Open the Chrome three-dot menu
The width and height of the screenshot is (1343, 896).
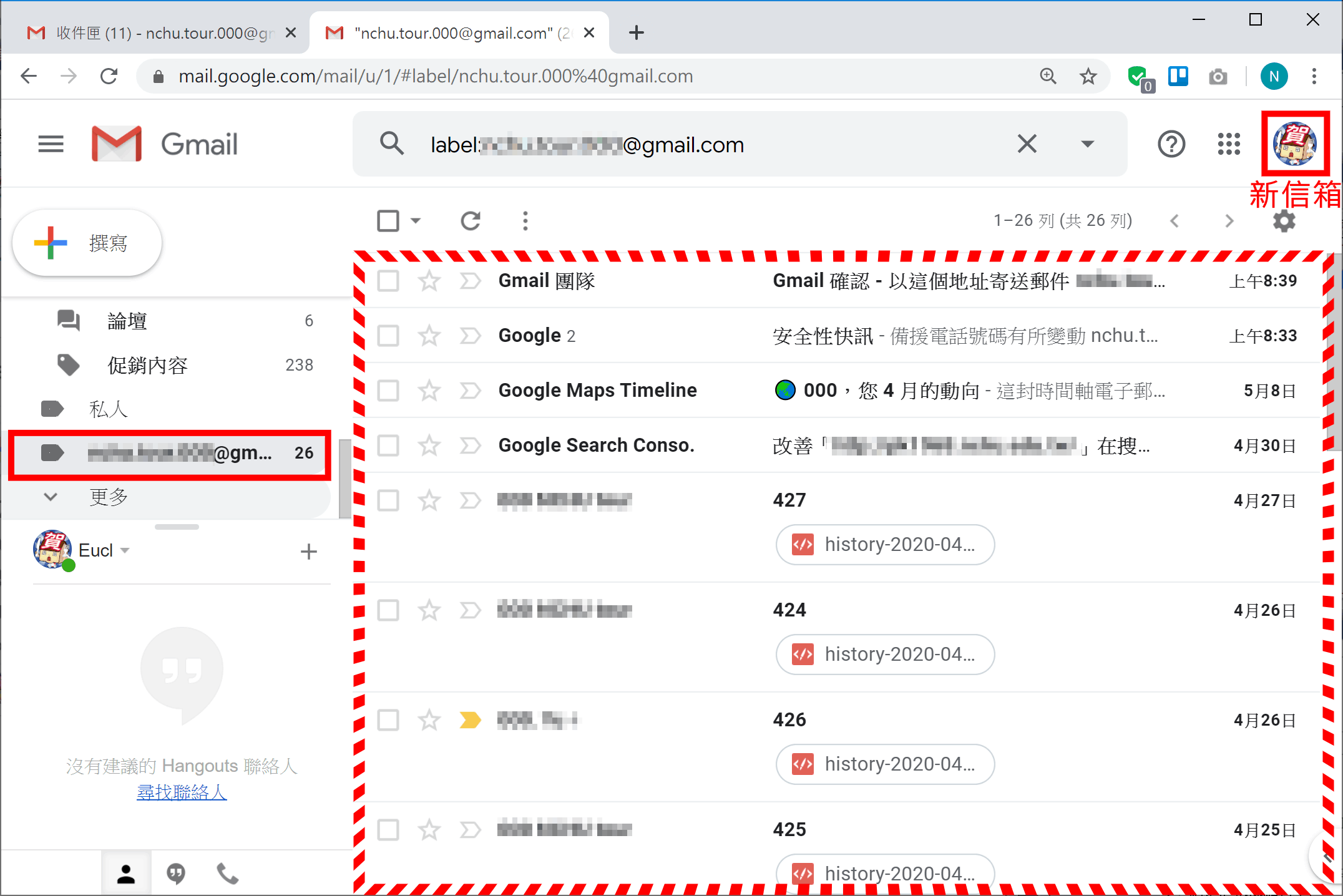tap(1314, 76)
